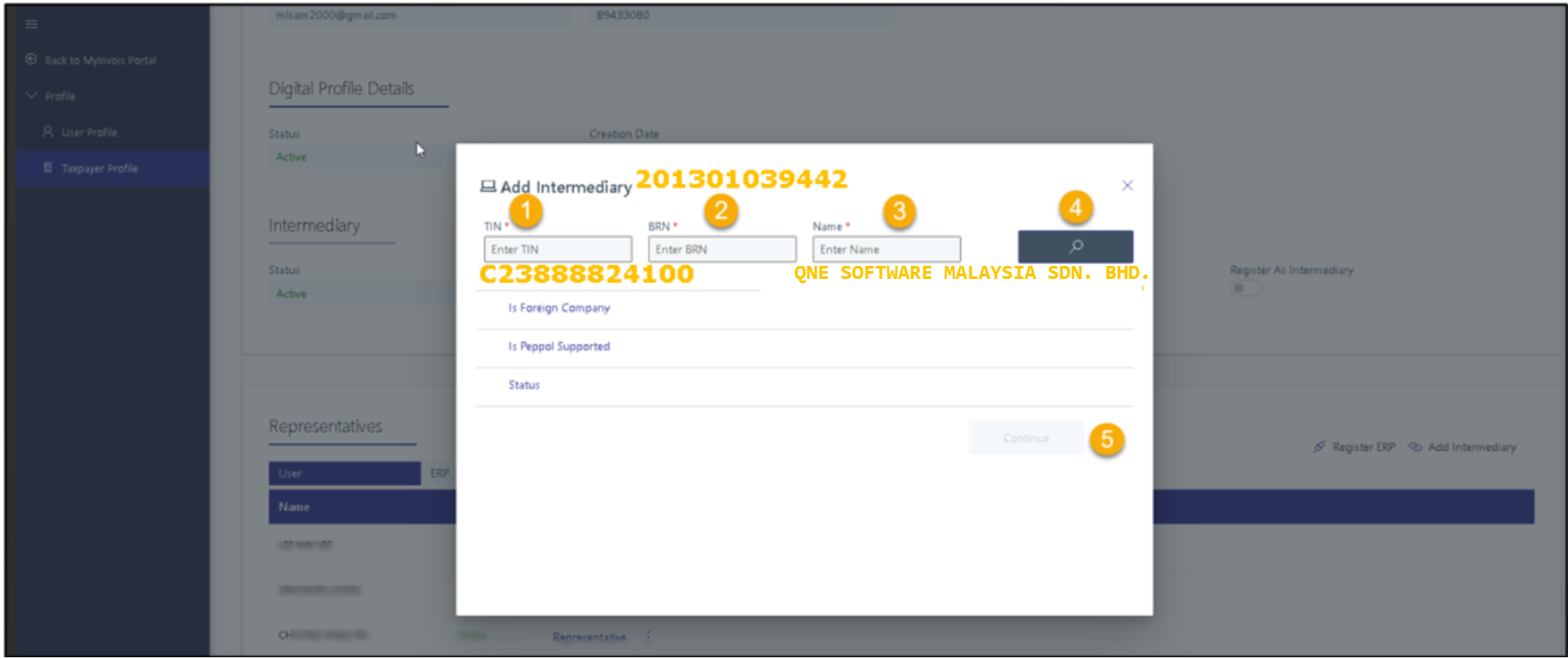Click the User Profile person icon

coord(48,132)
